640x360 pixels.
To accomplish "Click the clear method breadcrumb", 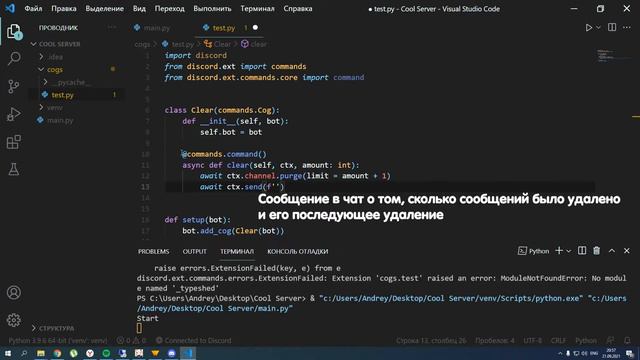I will coord(254,44).
